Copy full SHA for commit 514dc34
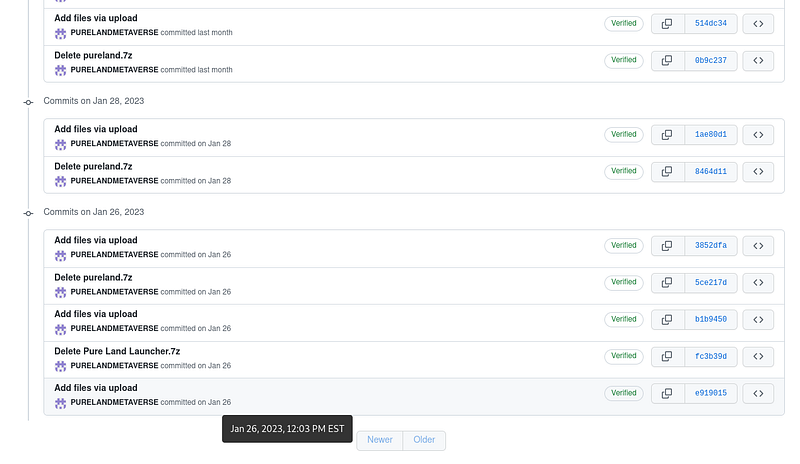Image resolution: width=800 pixels, height=464 pixels. (x=667, y=23)
